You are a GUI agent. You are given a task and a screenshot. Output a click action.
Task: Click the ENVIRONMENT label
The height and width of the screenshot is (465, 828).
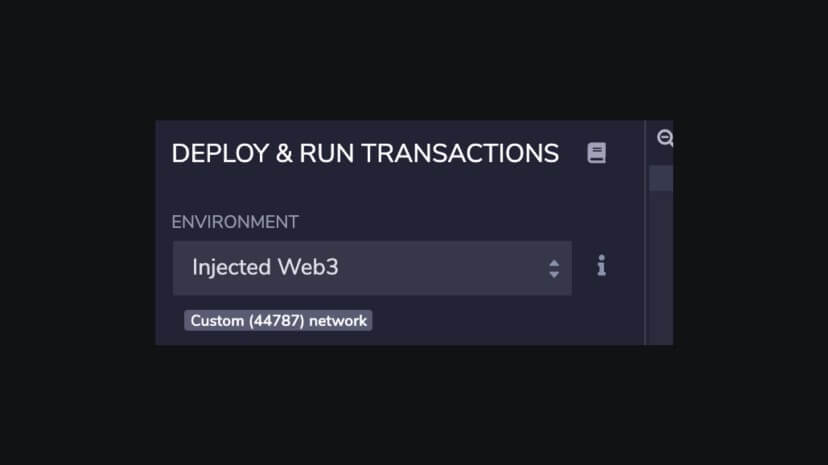tap(235, 222)
